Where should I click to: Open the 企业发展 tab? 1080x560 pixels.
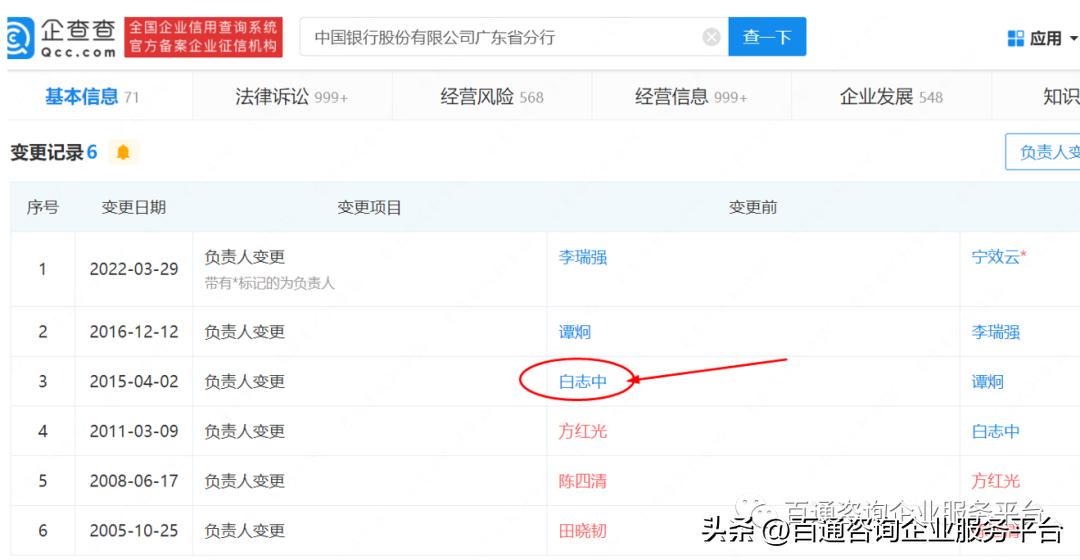click(x=891, y=97)
